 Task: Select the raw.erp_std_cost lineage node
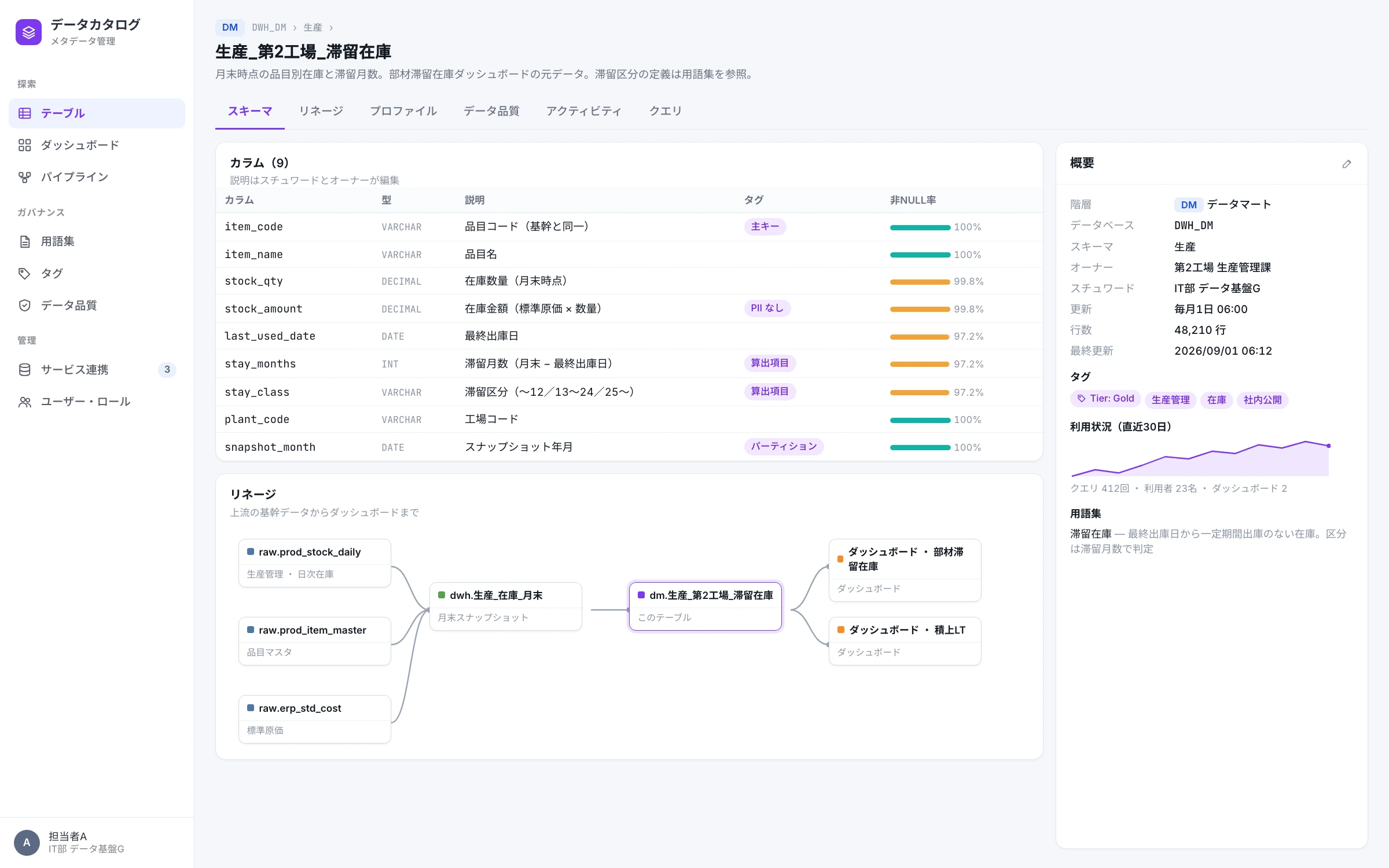315,719
